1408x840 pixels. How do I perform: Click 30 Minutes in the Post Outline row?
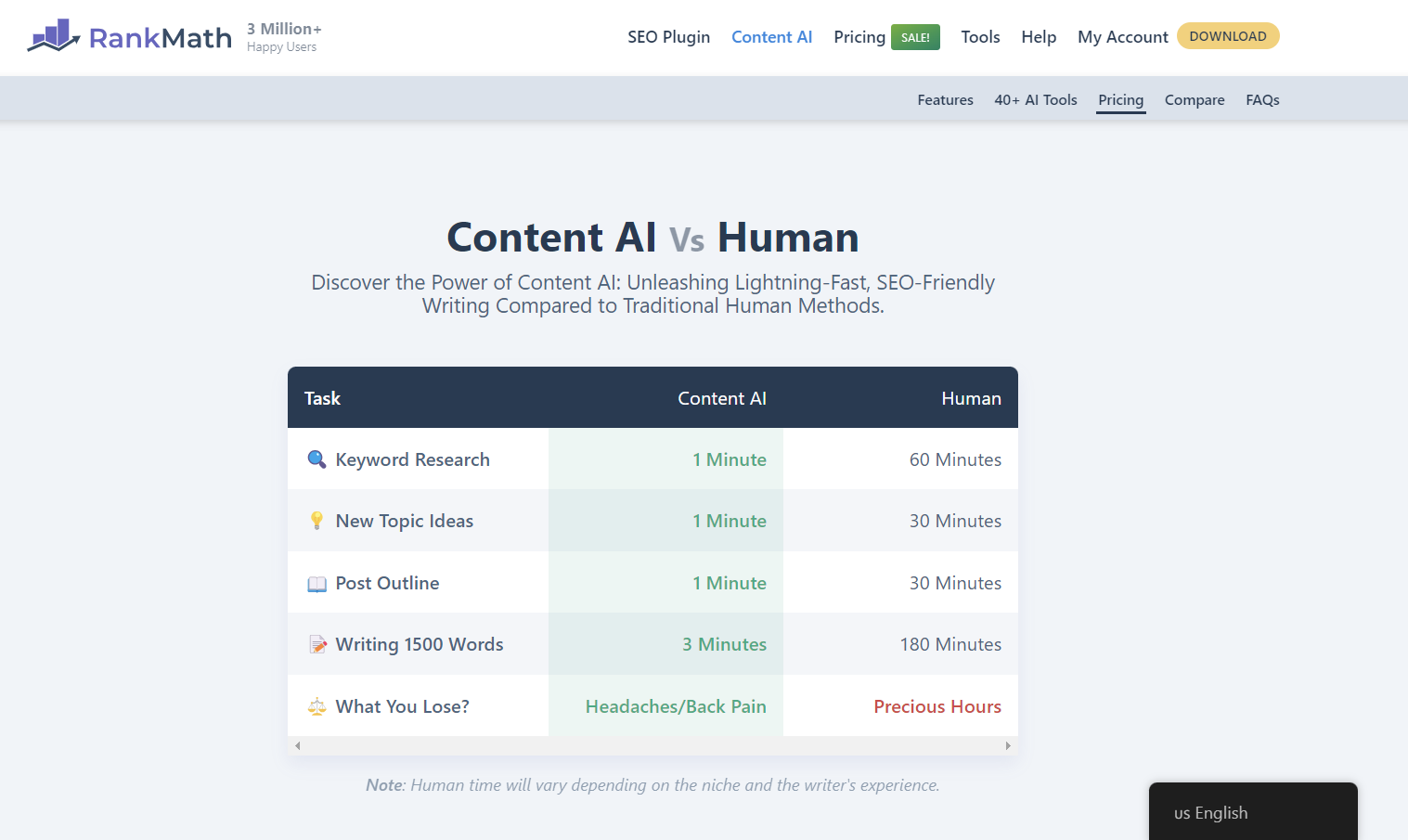tap(955, 583)
